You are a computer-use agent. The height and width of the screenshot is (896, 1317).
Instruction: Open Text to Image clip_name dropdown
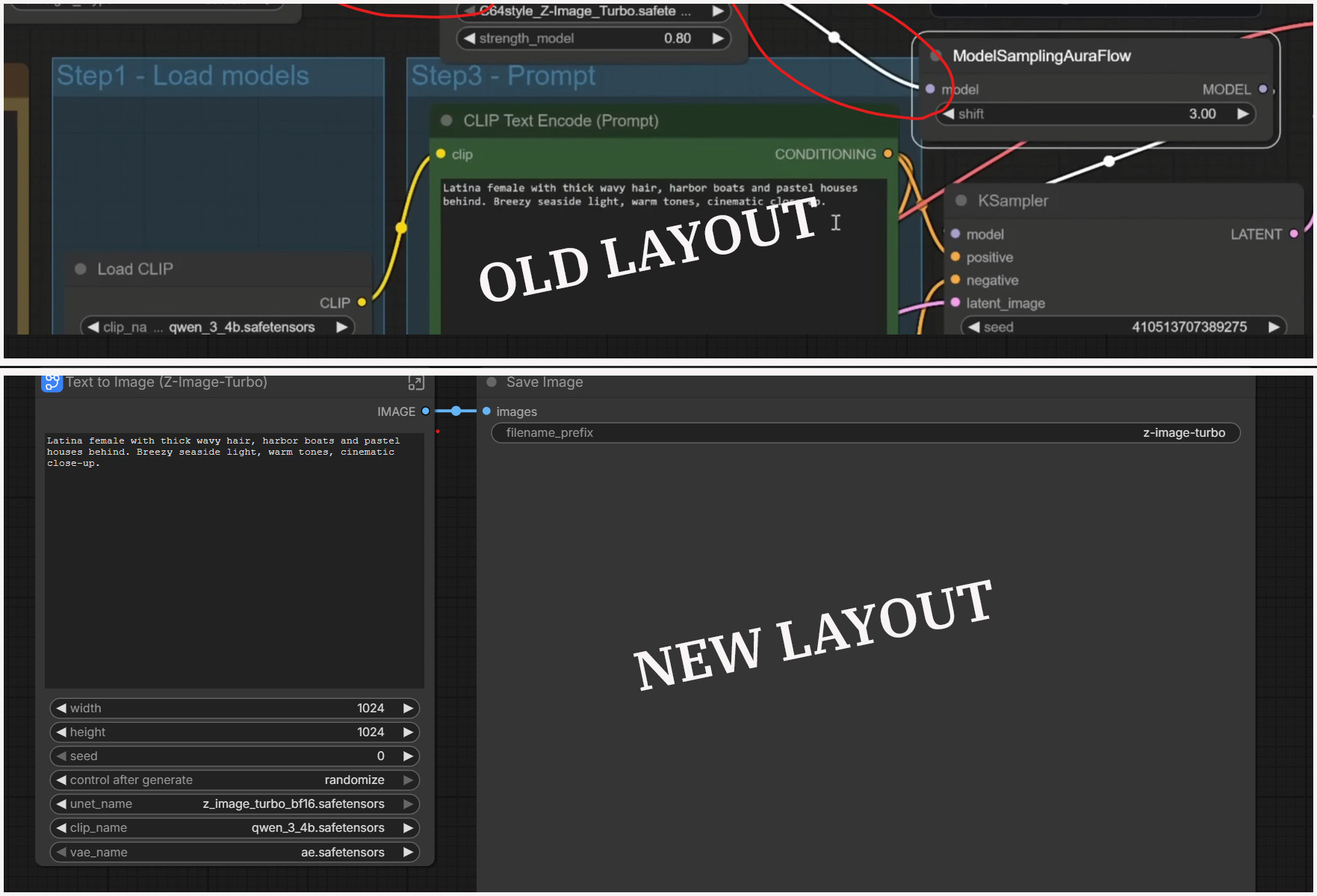tap(235, 827)
